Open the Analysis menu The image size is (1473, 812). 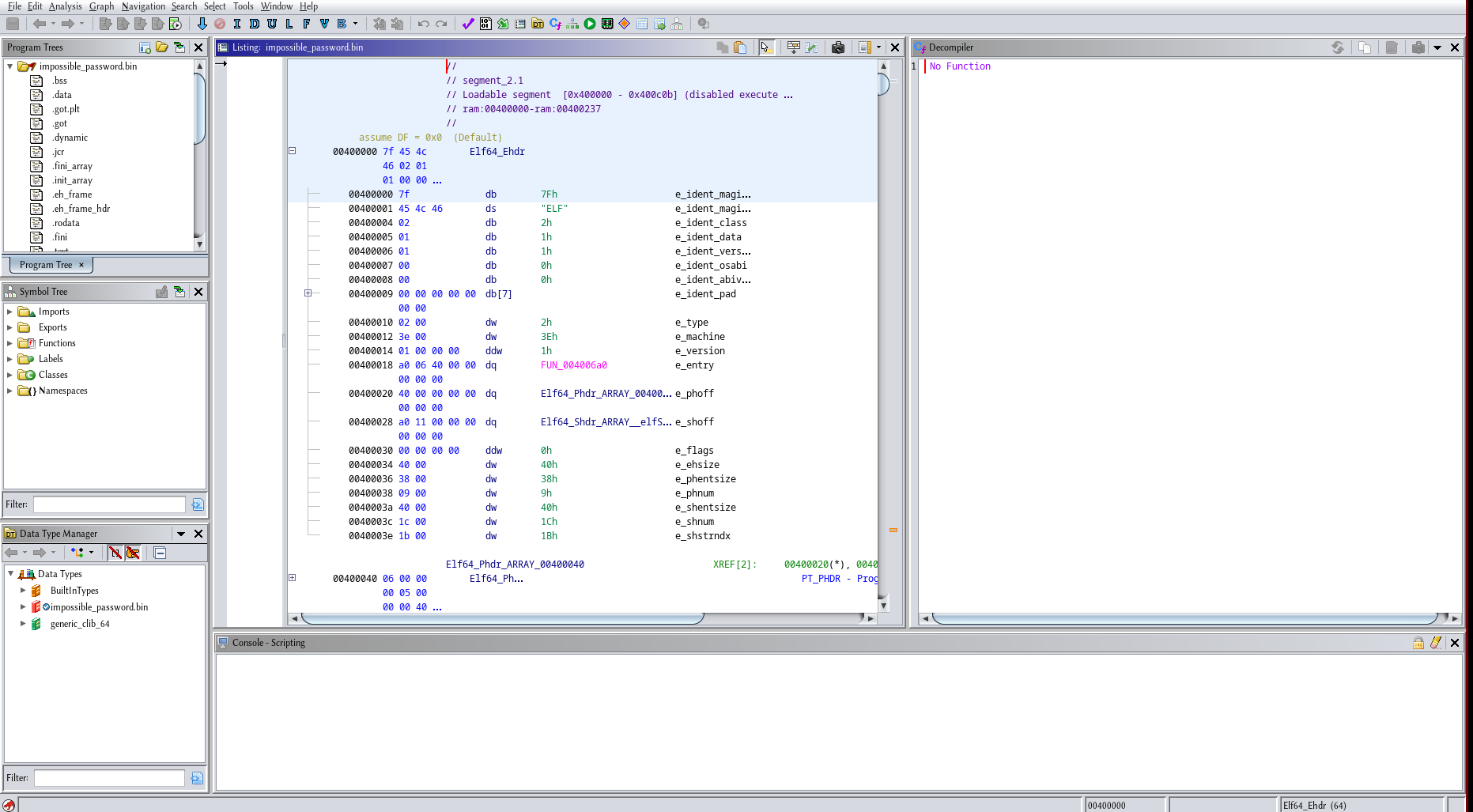pos(65,6)
